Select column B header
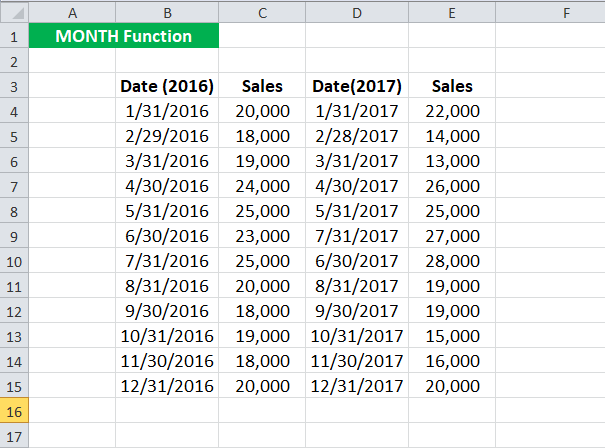605x448 pixels. [x=167, y=13]
